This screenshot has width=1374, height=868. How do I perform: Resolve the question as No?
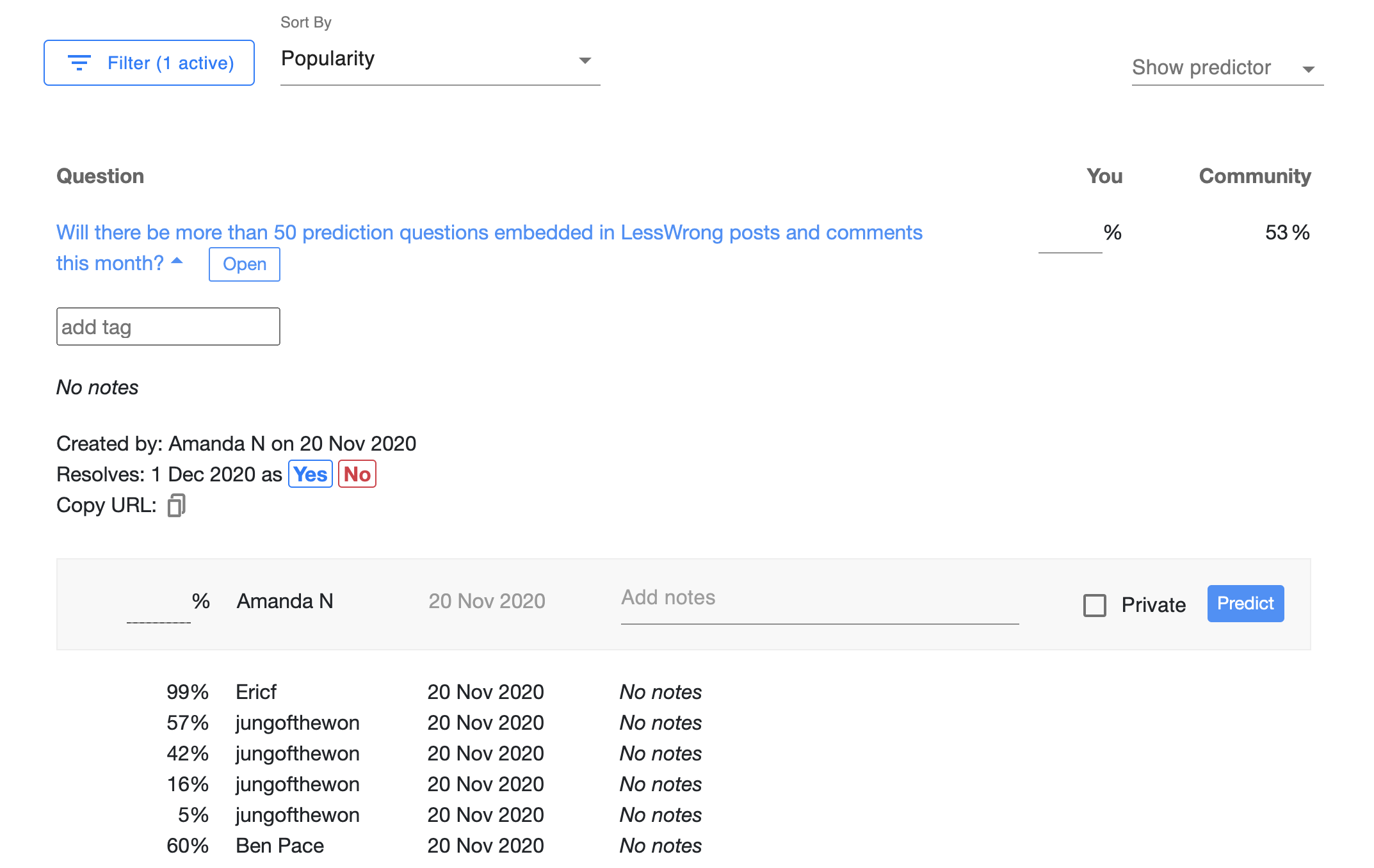pos(357,474)
